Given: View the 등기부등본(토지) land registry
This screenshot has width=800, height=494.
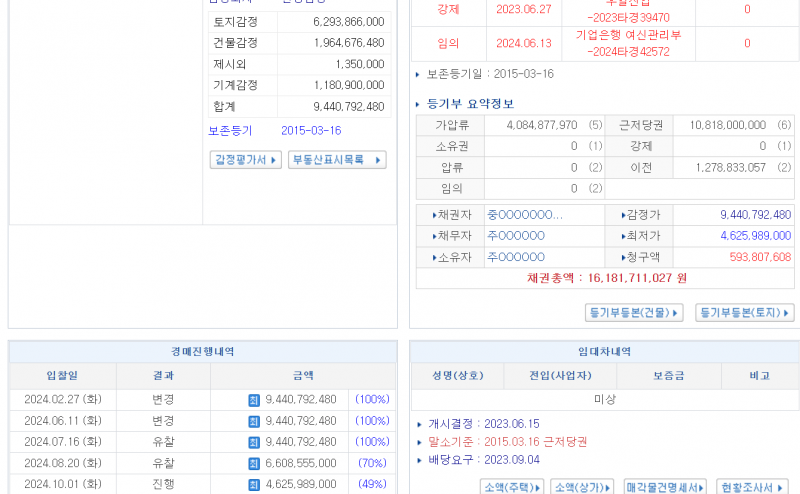Looking at the screenshot, I should 745,313.
